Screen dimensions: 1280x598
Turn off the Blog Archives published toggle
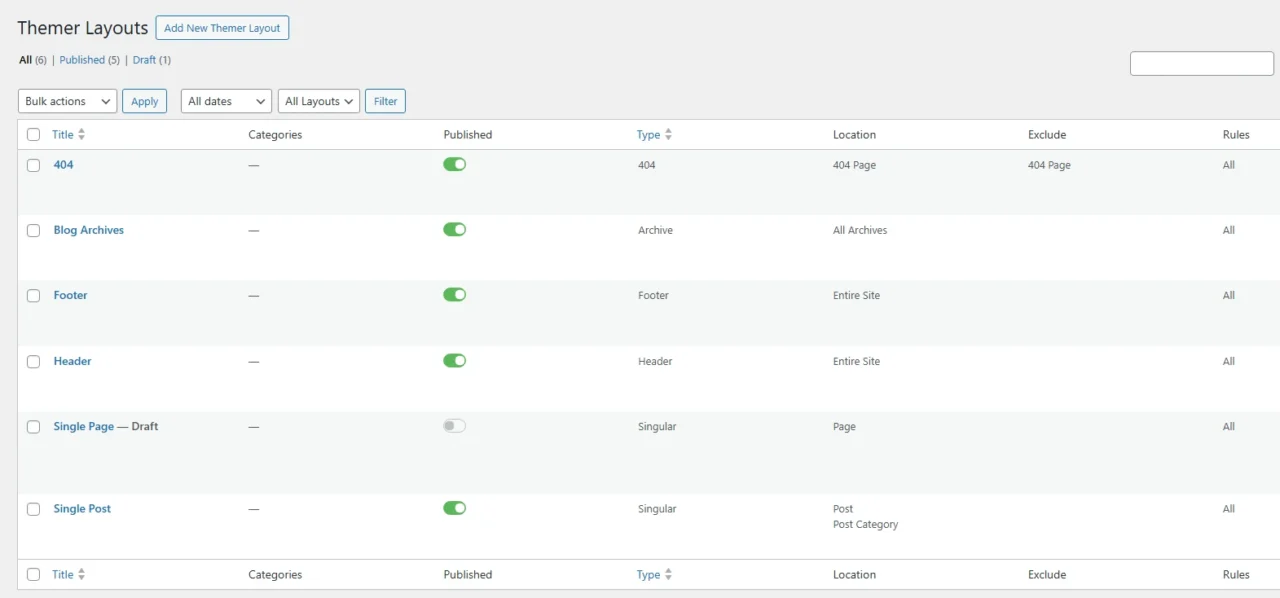tap(454, 229)
